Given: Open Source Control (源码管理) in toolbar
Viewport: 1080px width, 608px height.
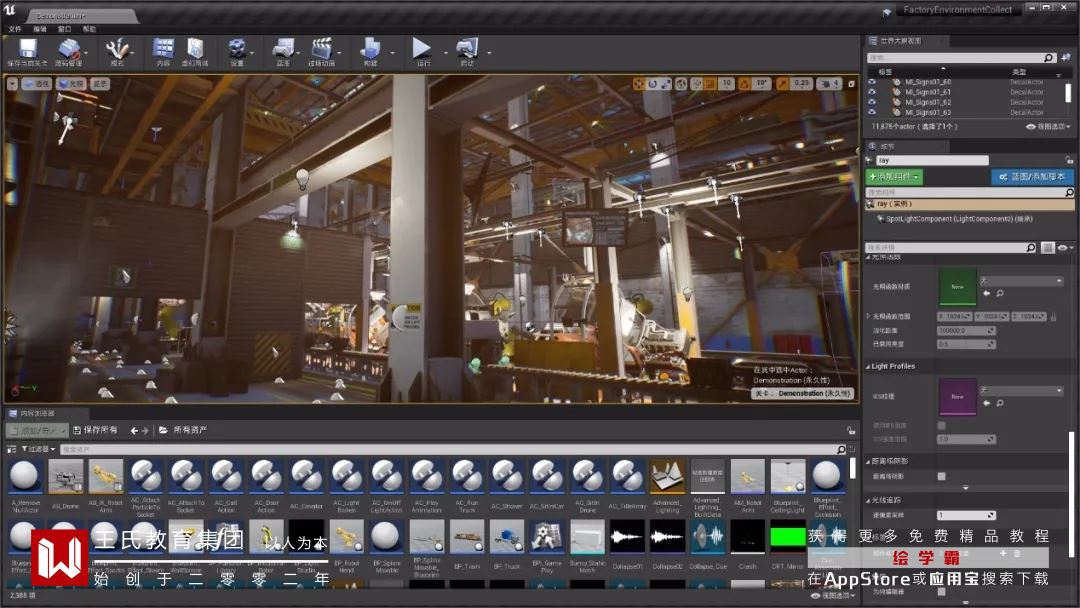Looking at the screenshot, I should [x=69, y=48].
